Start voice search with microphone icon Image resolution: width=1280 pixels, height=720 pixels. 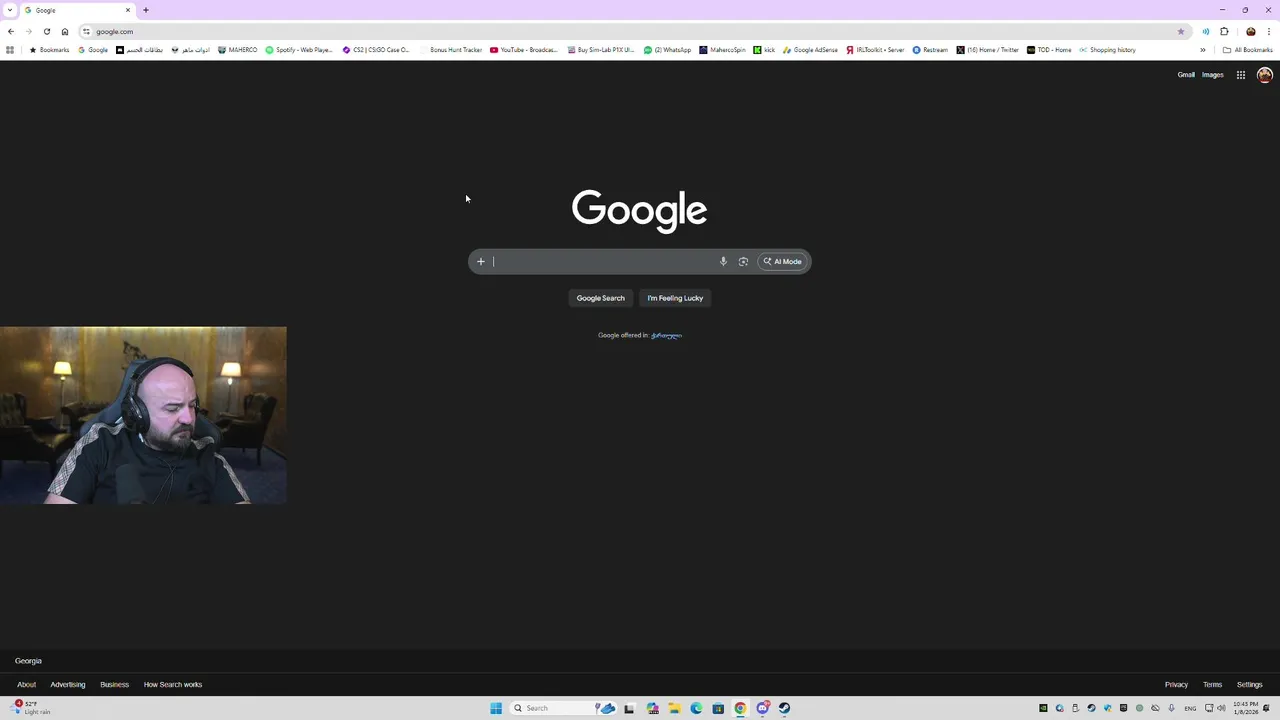[723, 262]
